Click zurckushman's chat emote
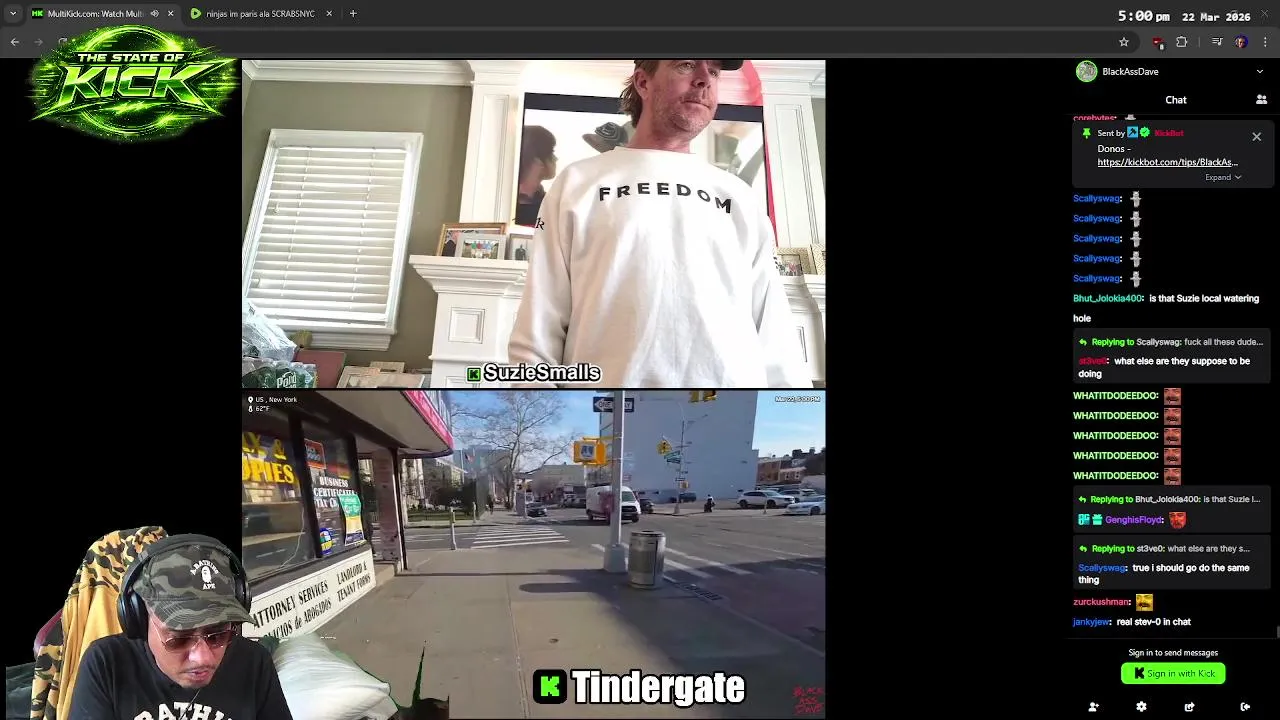 click(x=1144, y=602)
